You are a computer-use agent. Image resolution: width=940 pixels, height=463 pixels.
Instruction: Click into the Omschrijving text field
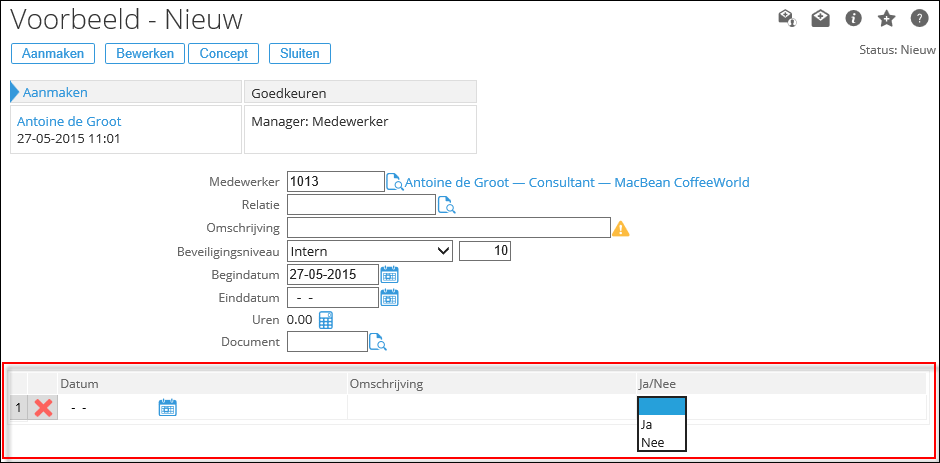[x=448, y=228]
